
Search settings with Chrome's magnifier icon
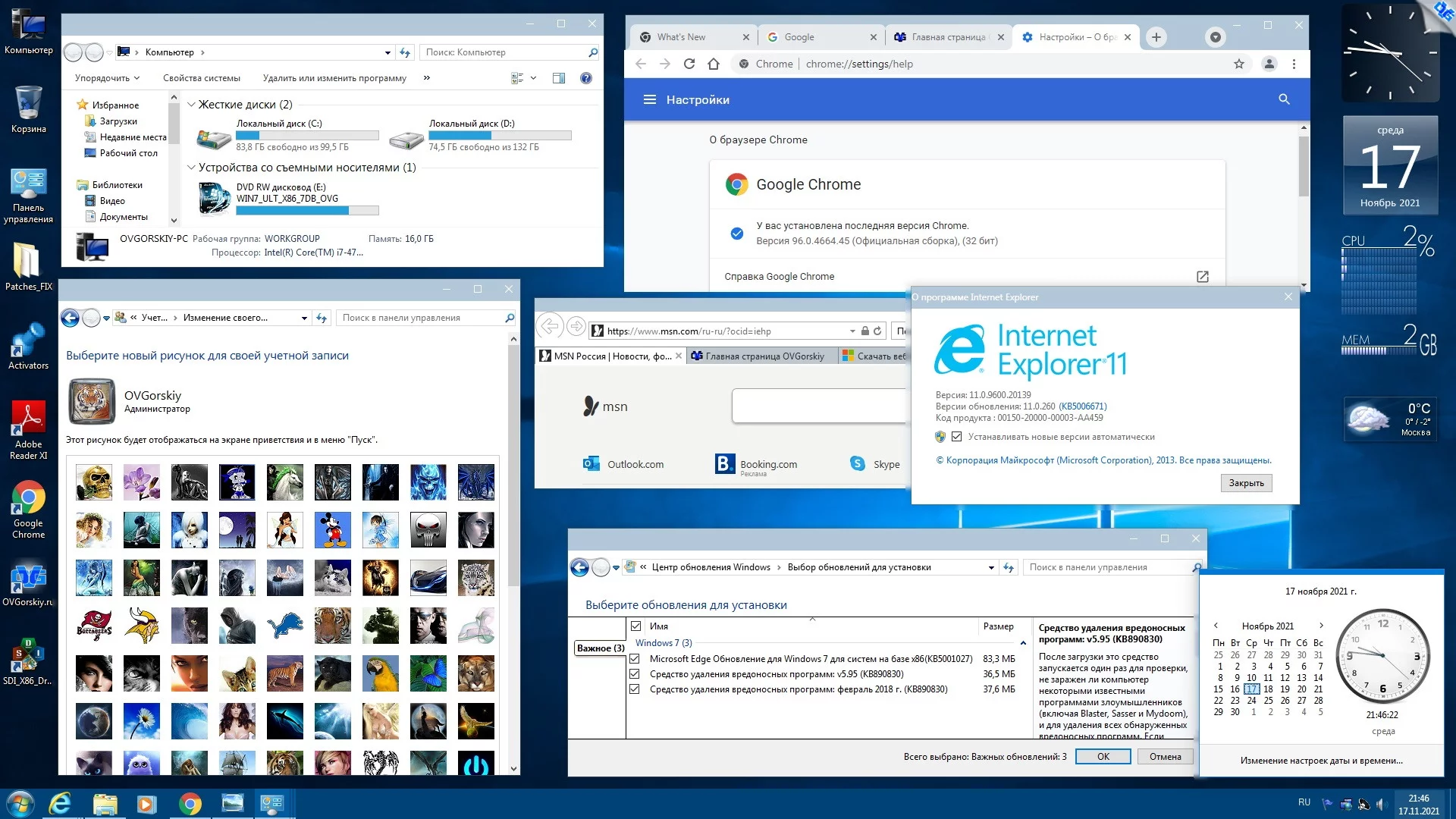coord(1284,99)
